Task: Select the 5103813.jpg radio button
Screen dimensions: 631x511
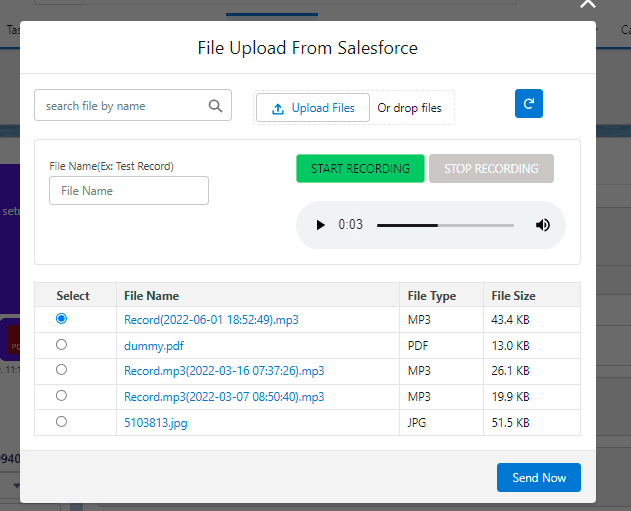Action: coord(62,422)
